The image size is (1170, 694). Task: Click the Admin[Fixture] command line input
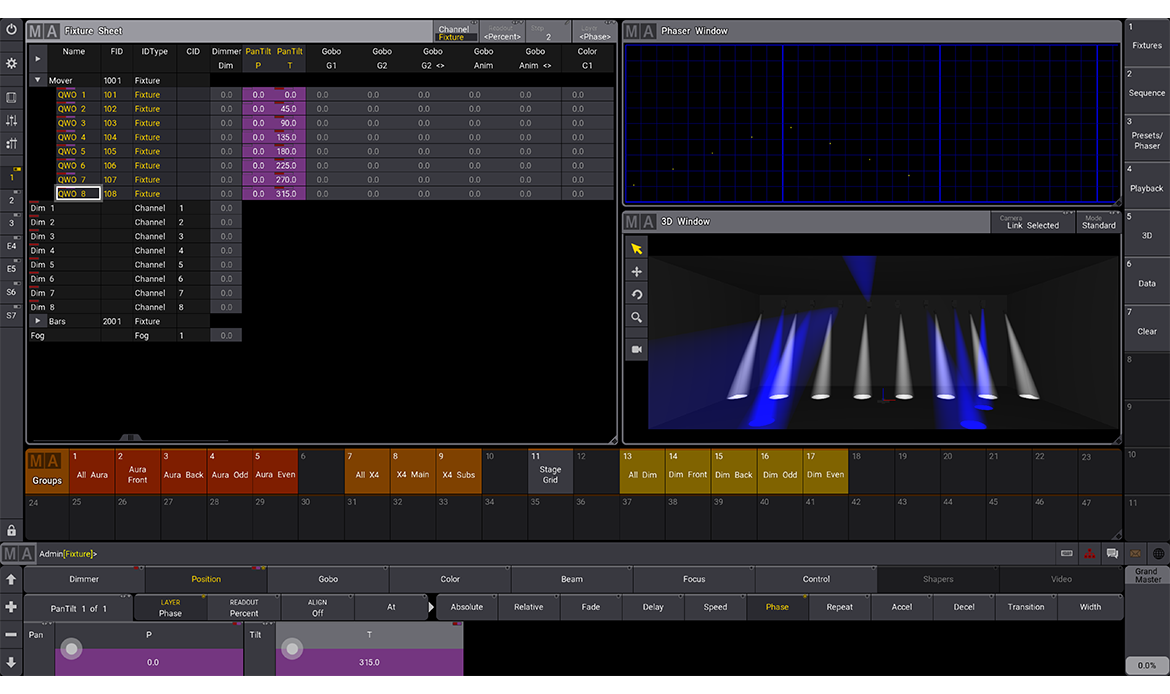(x=545, y=554)
